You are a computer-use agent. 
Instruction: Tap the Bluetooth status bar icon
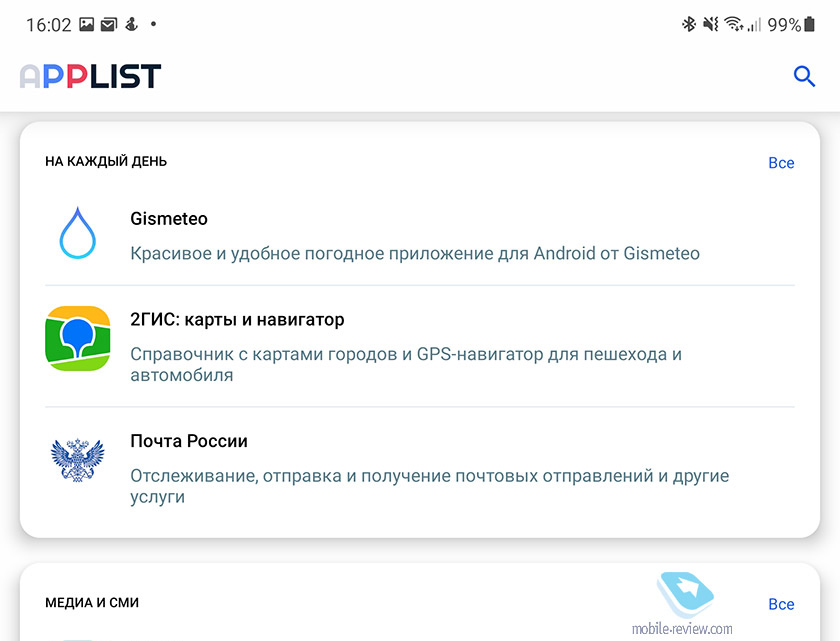pyautogui.click(x=688, y=24)
